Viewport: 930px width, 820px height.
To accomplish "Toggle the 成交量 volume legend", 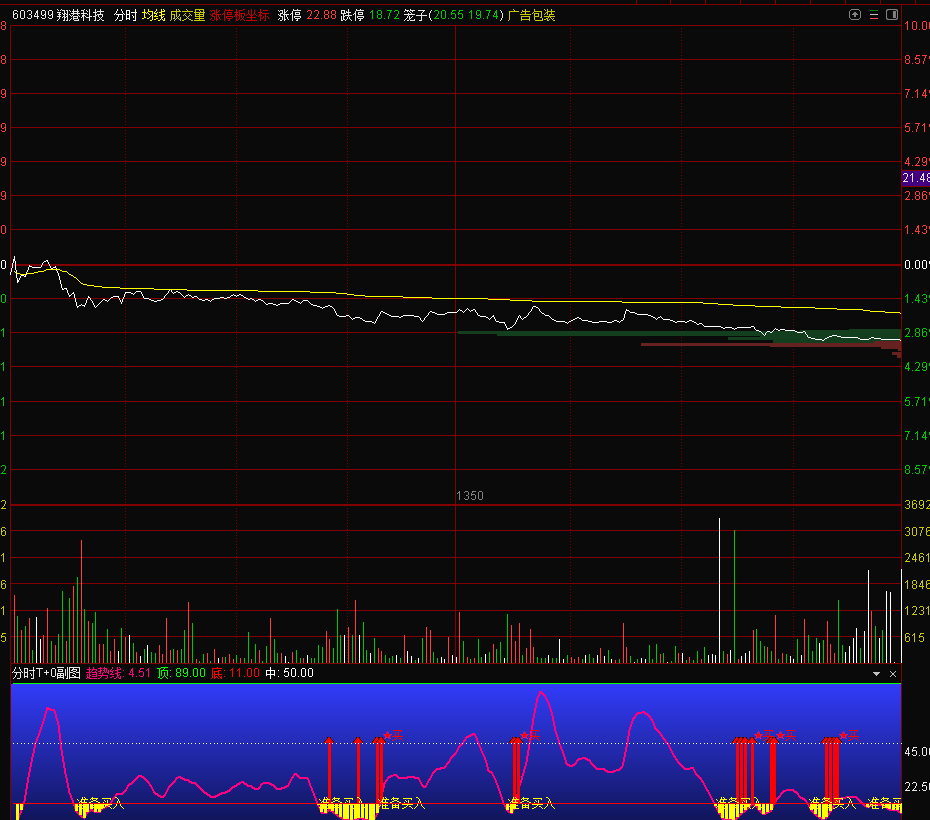I will [187, 16].
